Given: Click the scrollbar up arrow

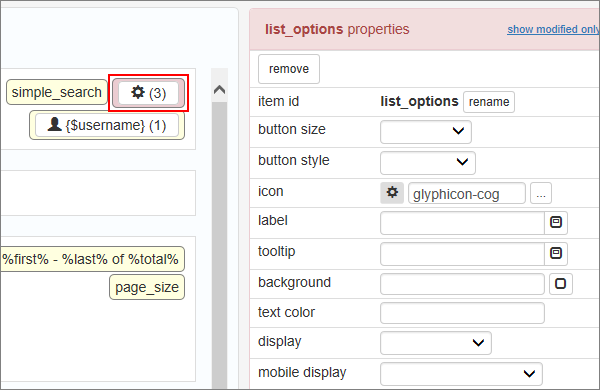Looking at the screenshot, I should 220,90.
